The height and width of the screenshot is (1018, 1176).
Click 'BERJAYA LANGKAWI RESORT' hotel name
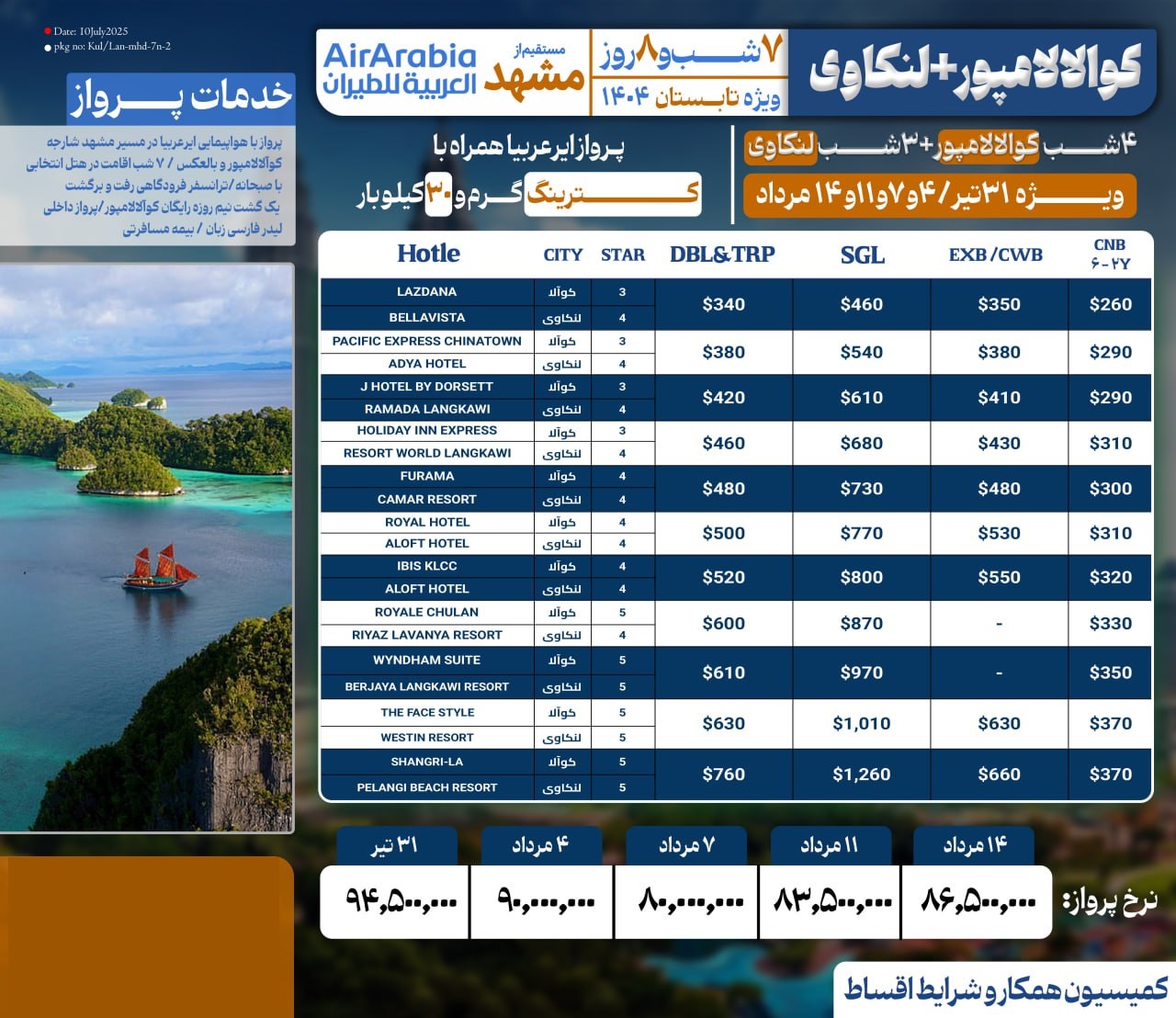coord(426,686)
